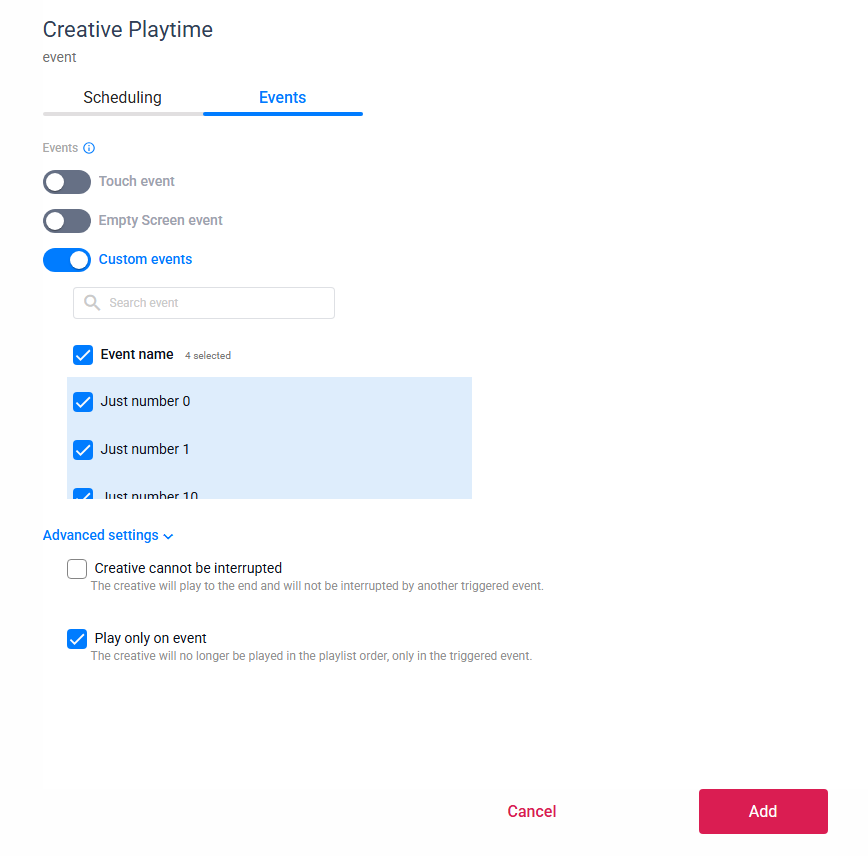Click the Cancel link
The height and width of the screenshot is (856, 868).
(531, 812)
